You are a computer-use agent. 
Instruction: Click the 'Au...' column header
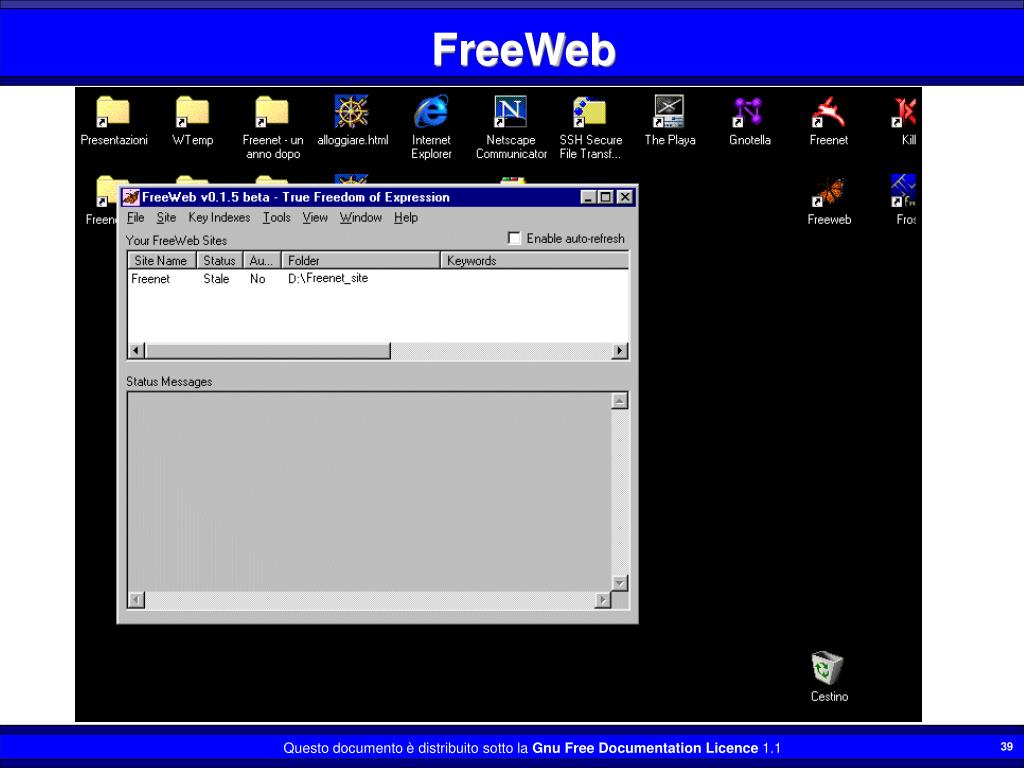tap(262, 261)
